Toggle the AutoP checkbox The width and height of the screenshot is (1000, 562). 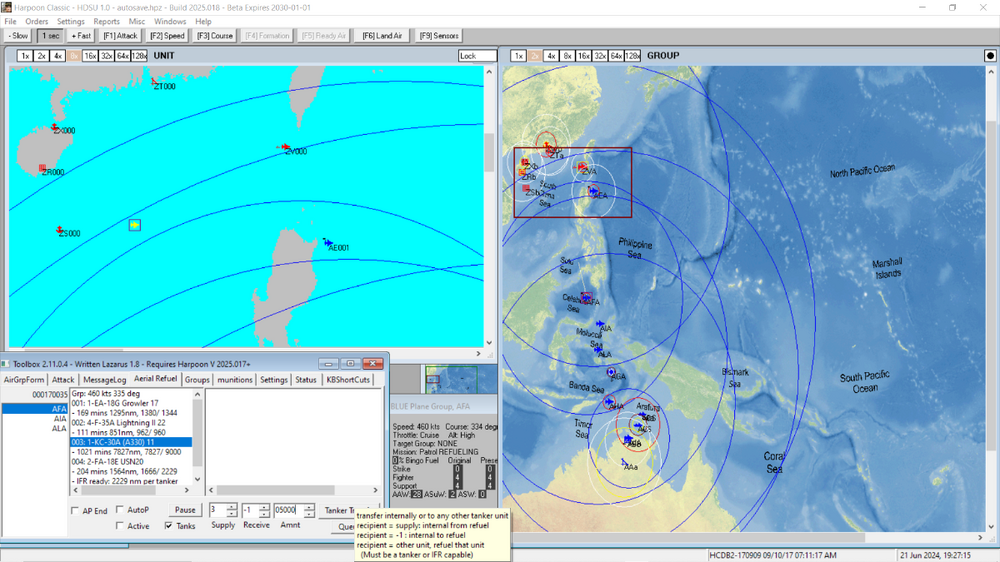click(121, 510)
